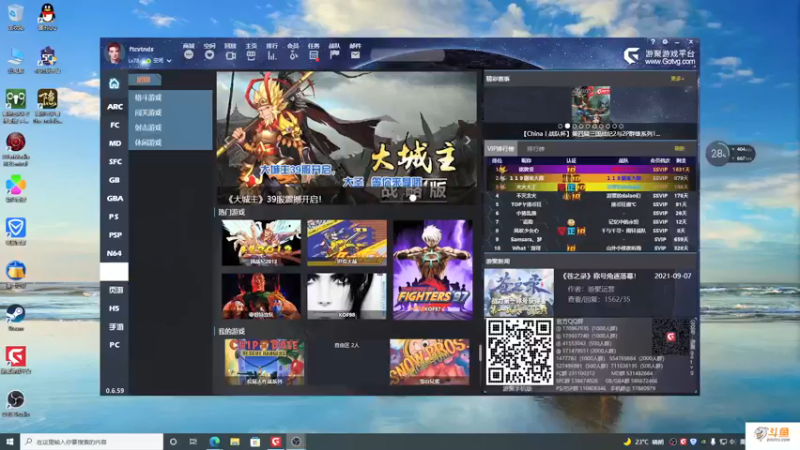The image size is (800, 450).
Task: Open the 战队 team flag icon
Action: tap(334, 55)
